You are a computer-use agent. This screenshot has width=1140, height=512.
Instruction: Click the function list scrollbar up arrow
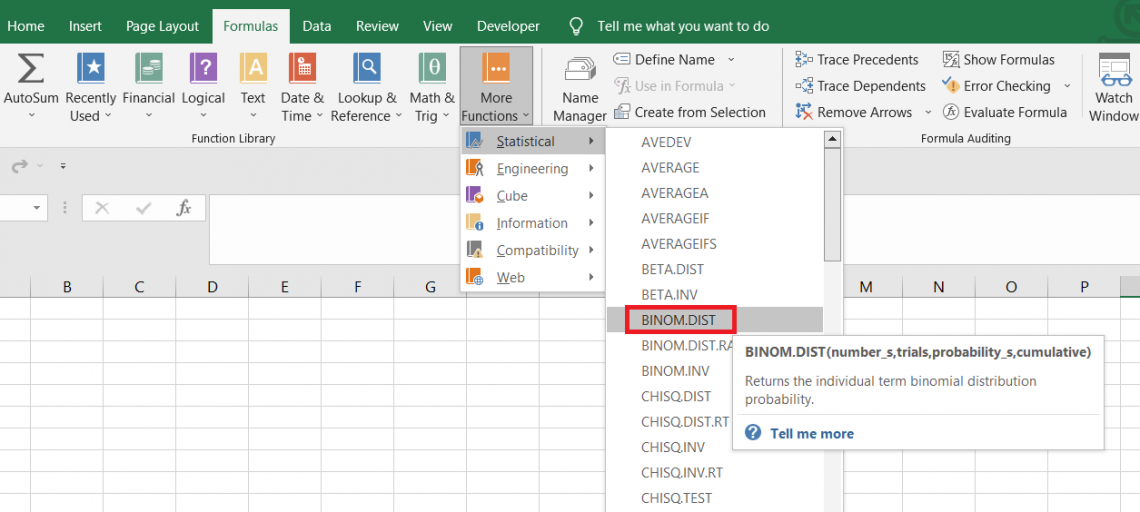click(832, 140)
